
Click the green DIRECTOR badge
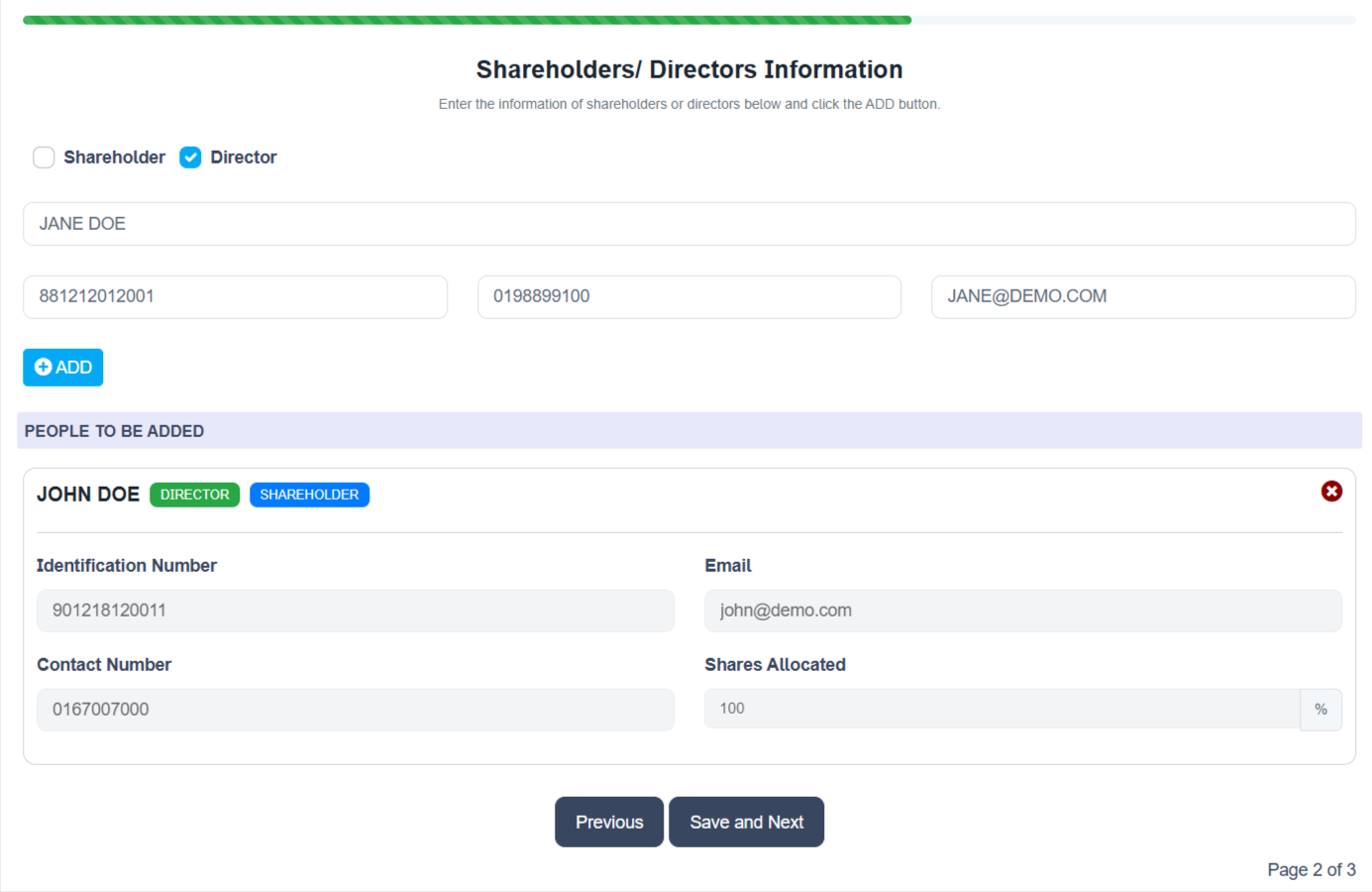[194, 495]
